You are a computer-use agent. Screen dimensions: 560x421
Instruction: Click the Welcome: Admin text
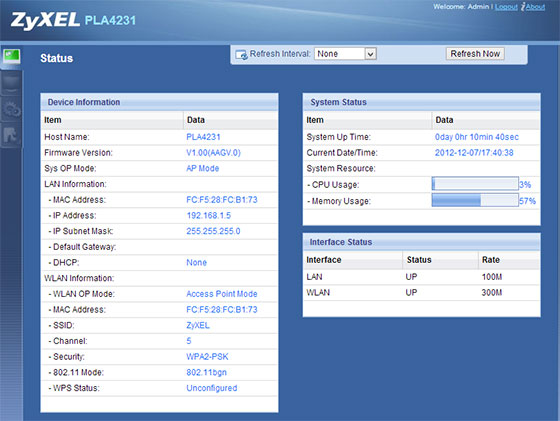461,7
